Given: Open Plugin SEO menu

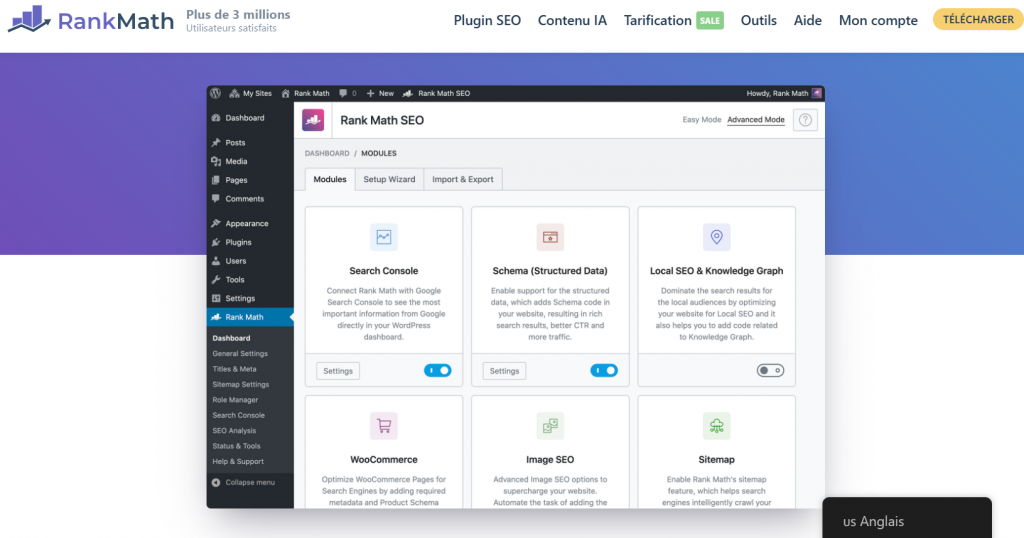Looking at the screenshot, I should 487,20.
